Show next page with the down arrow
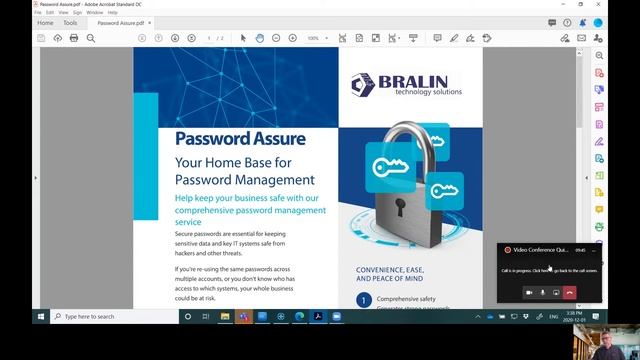The height and width of the screenshot is (360, 640). (x=175, y=38)
